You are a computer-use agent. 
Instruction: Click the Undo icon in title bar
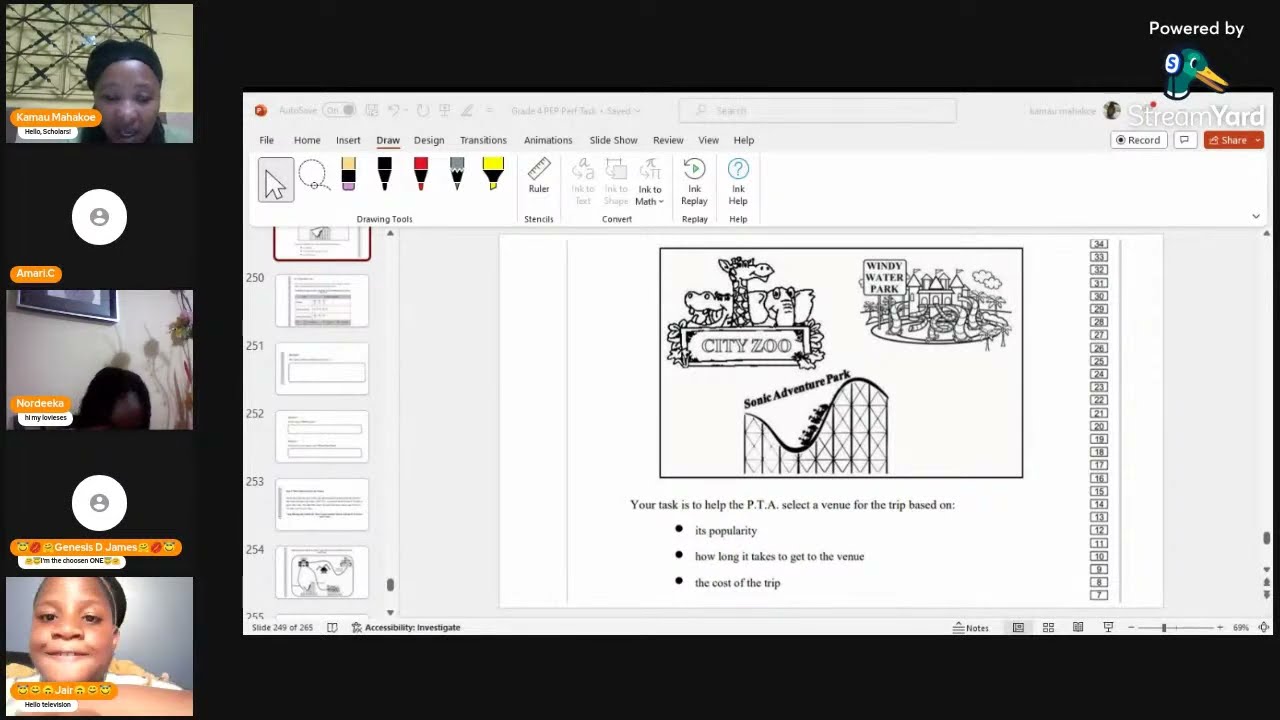pos(394,110)
